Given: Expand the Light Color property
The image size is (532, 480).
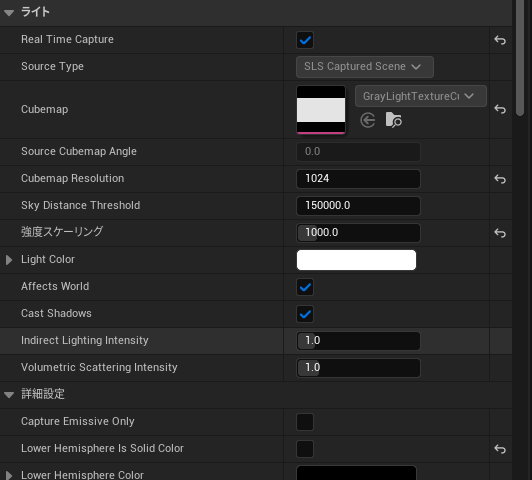Looking at the screenshot, I should pos(9,260).
